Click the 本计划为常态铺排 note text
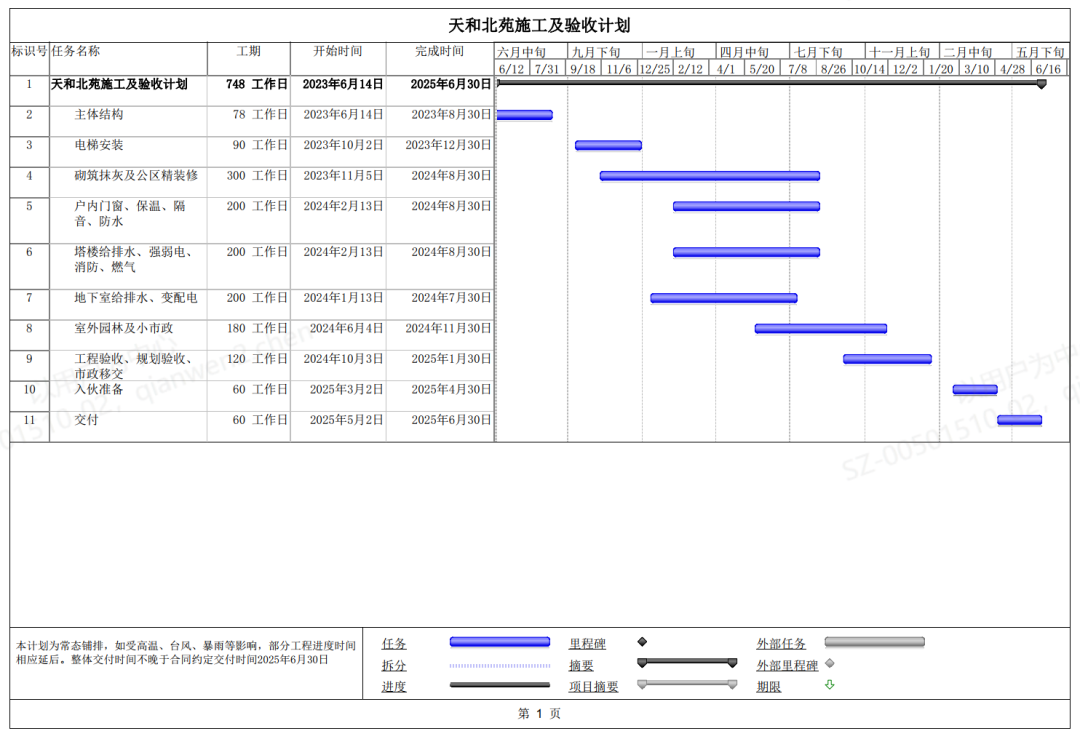Viewport: 1080px width, 739px height. click(x=185, y=652)
